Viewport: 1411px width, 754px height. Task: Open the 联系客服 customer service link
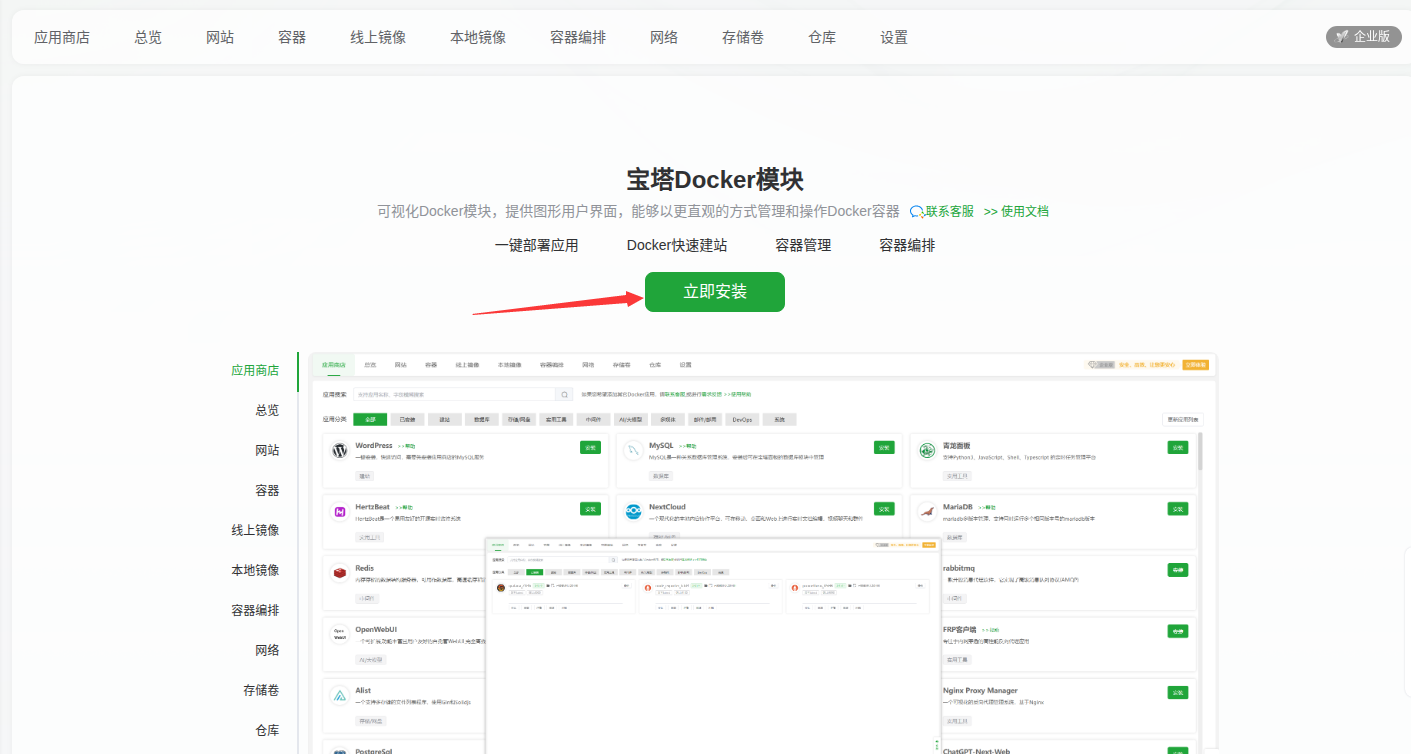pyautogui.click(x=949, y=211)
